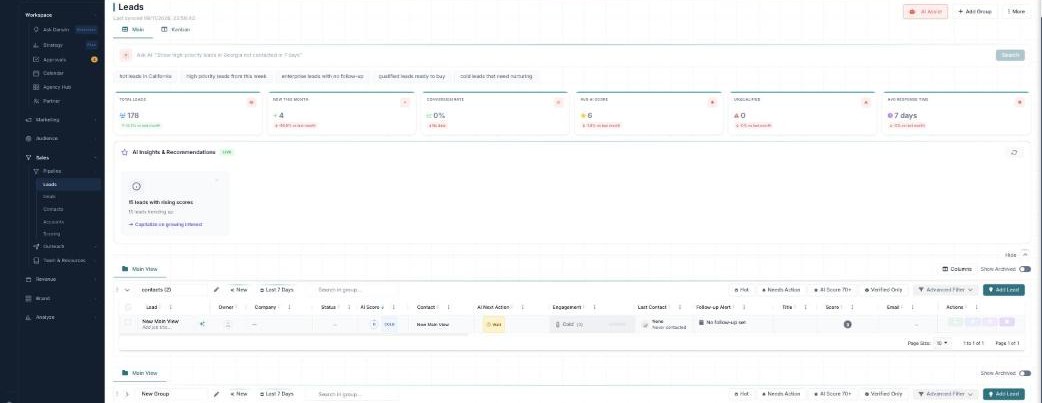The width and height of the screenshot is (1042, 403).
Task: Click the Total Leads card icon
Action: pos(251,102)
